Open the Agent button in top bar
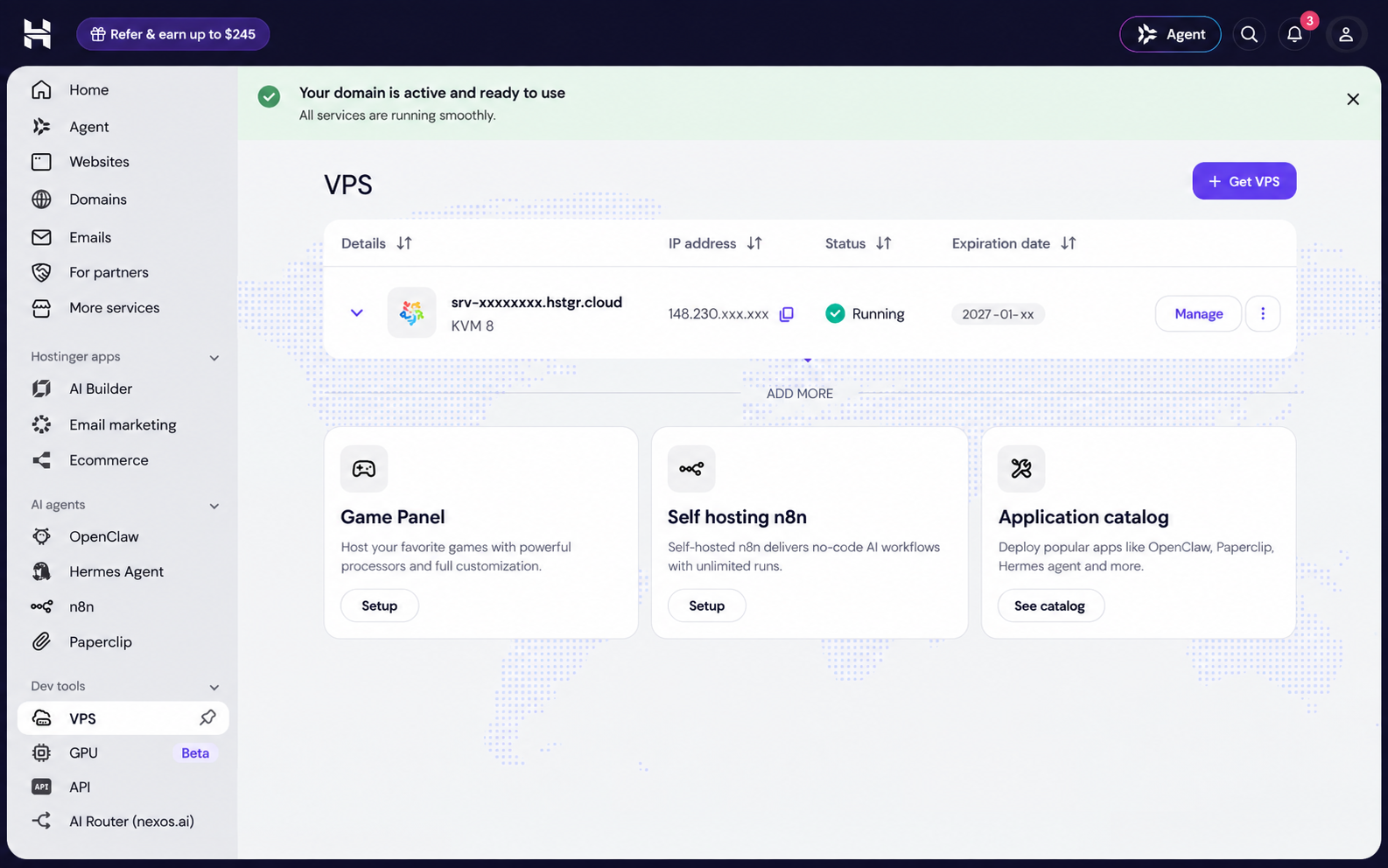This screenshot has width=1388, height=868. point(1170,34)
